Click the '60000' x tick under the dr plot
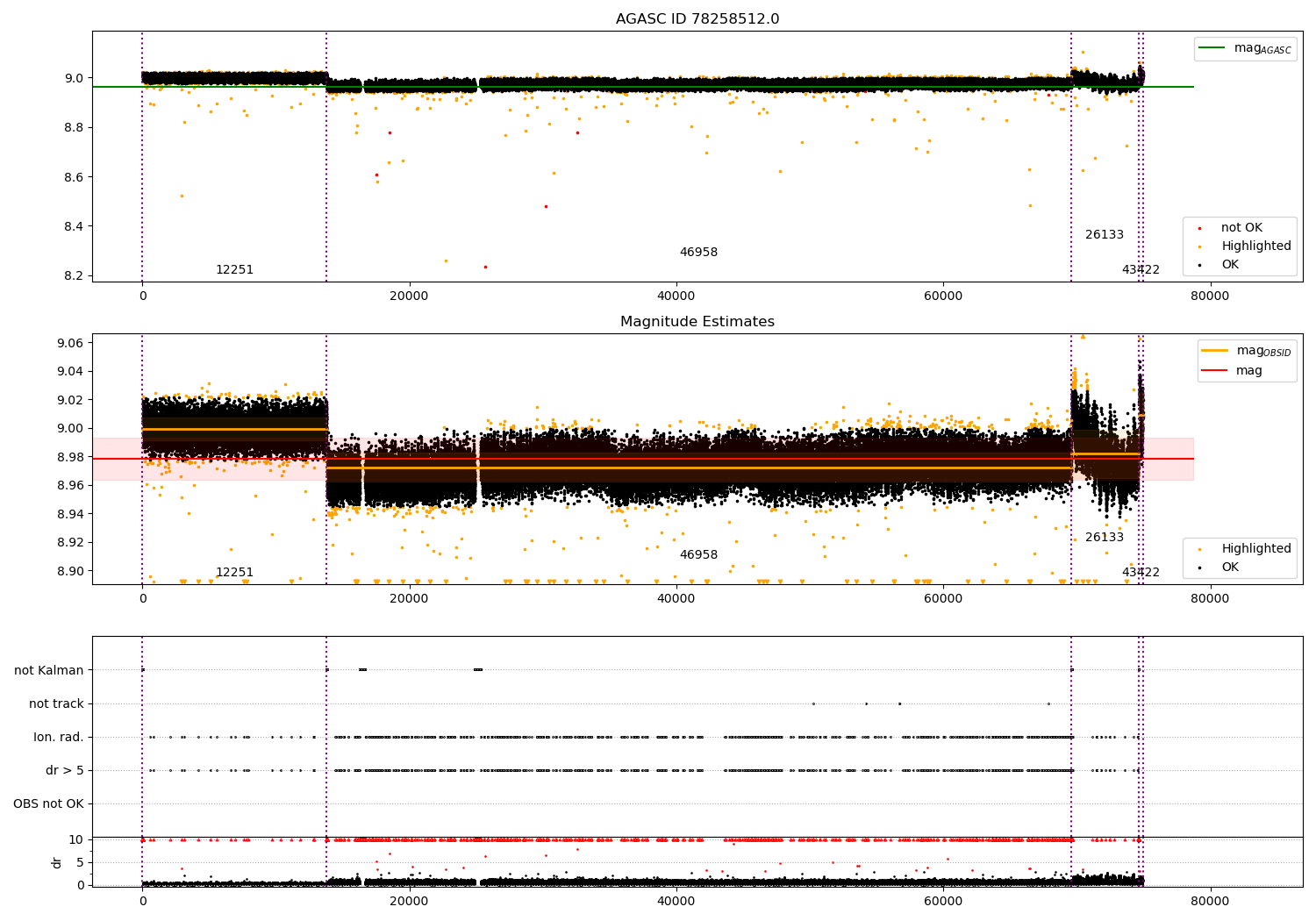The height and width of the screenshot is (921, 1316). click(x=943, y=901)
